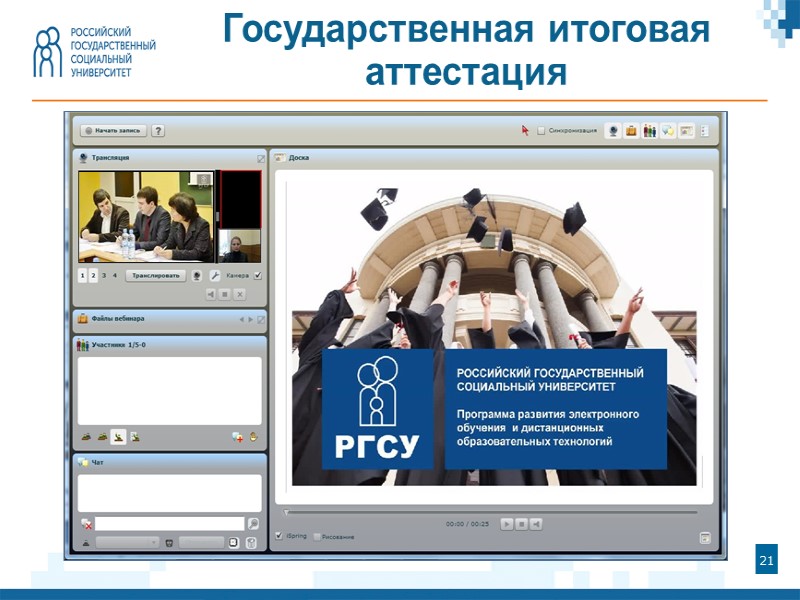Select the main conference video feed
800x600 pixels.
pos(146,217)
